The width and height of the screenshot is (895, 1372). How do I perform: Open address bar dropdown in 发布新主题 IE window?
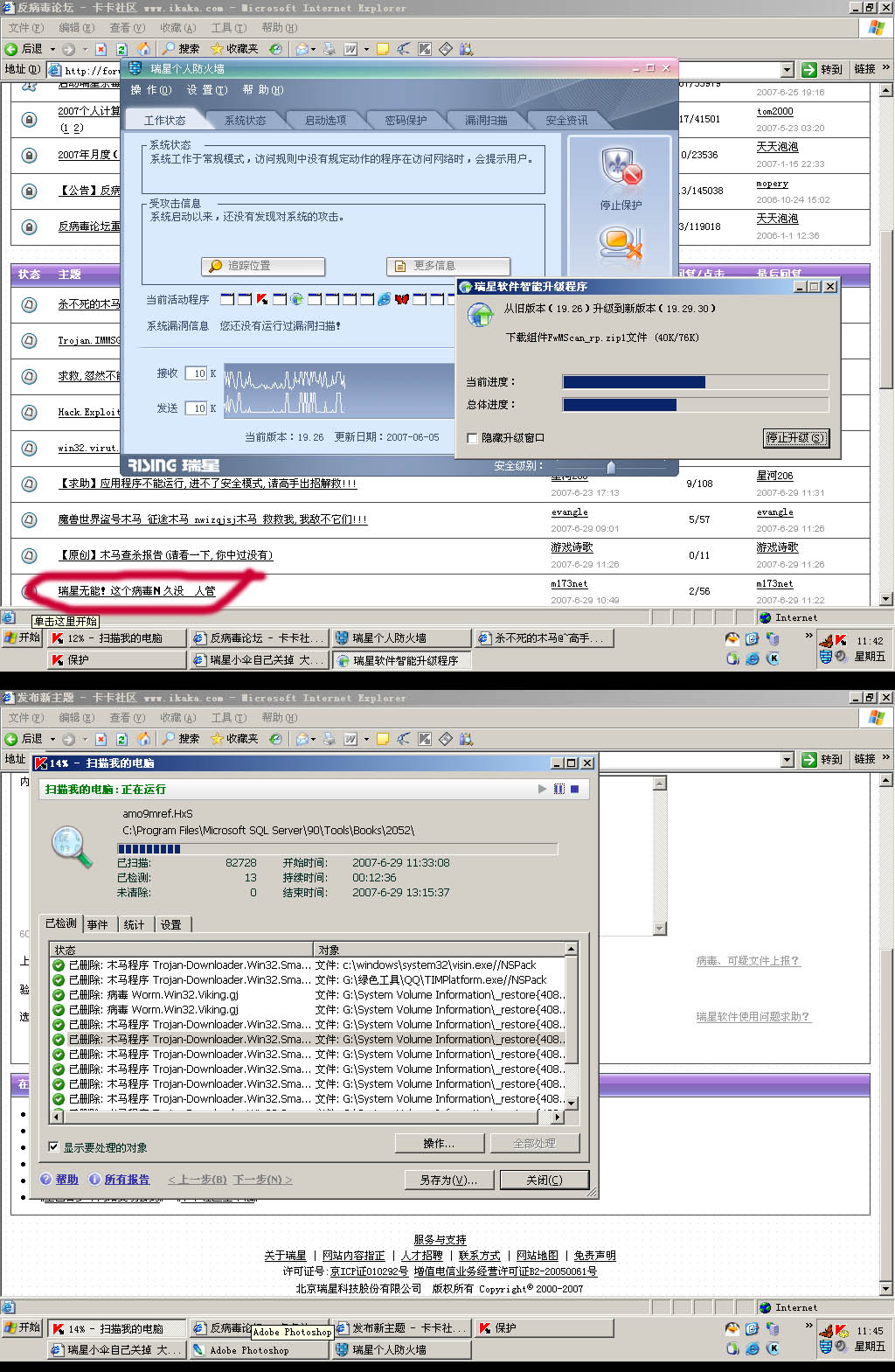787,759
